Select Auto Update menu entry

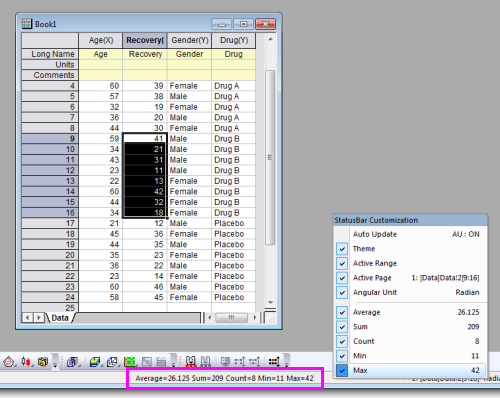click(x=410, y=234)
